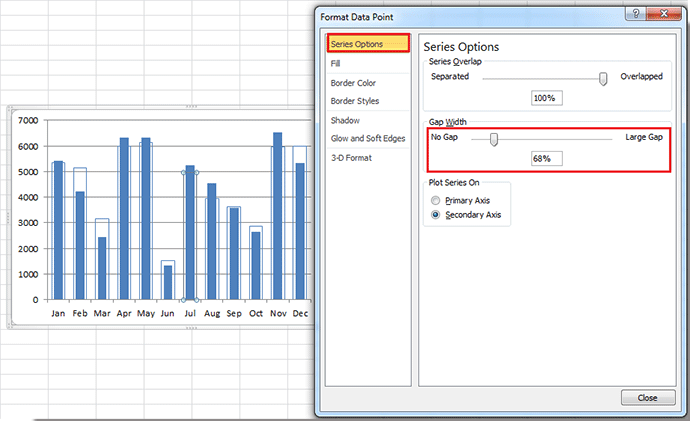Click the Gap Width 68% input box

(547, 159)
